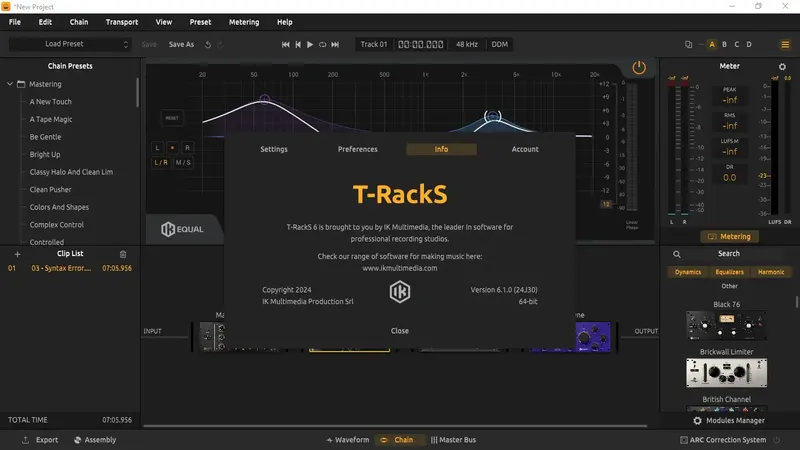Redo the last preset change
This screenshot has width=800, height=450.
click(220, 44)
